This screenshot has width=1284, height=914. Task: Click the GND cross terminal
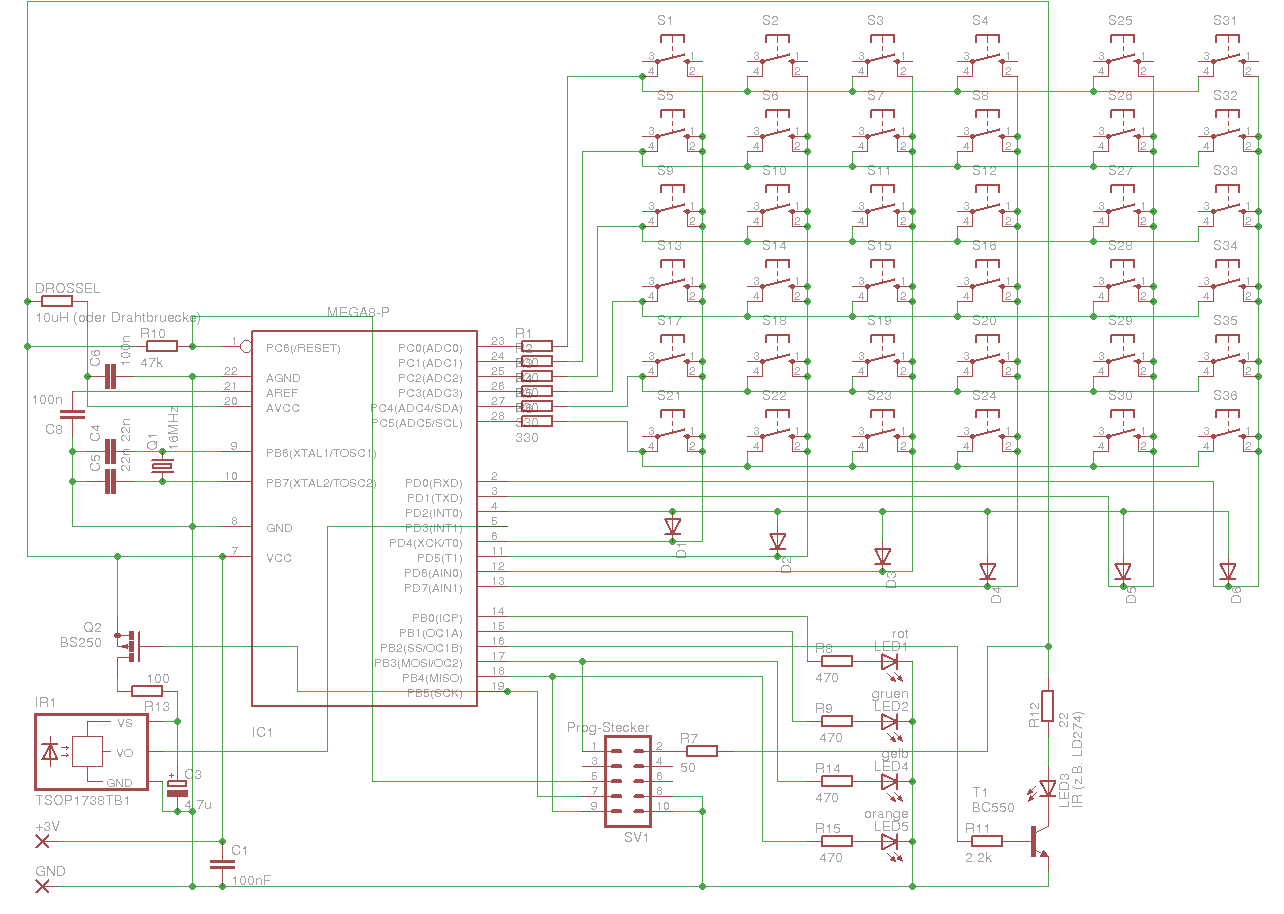coord(41,886)
